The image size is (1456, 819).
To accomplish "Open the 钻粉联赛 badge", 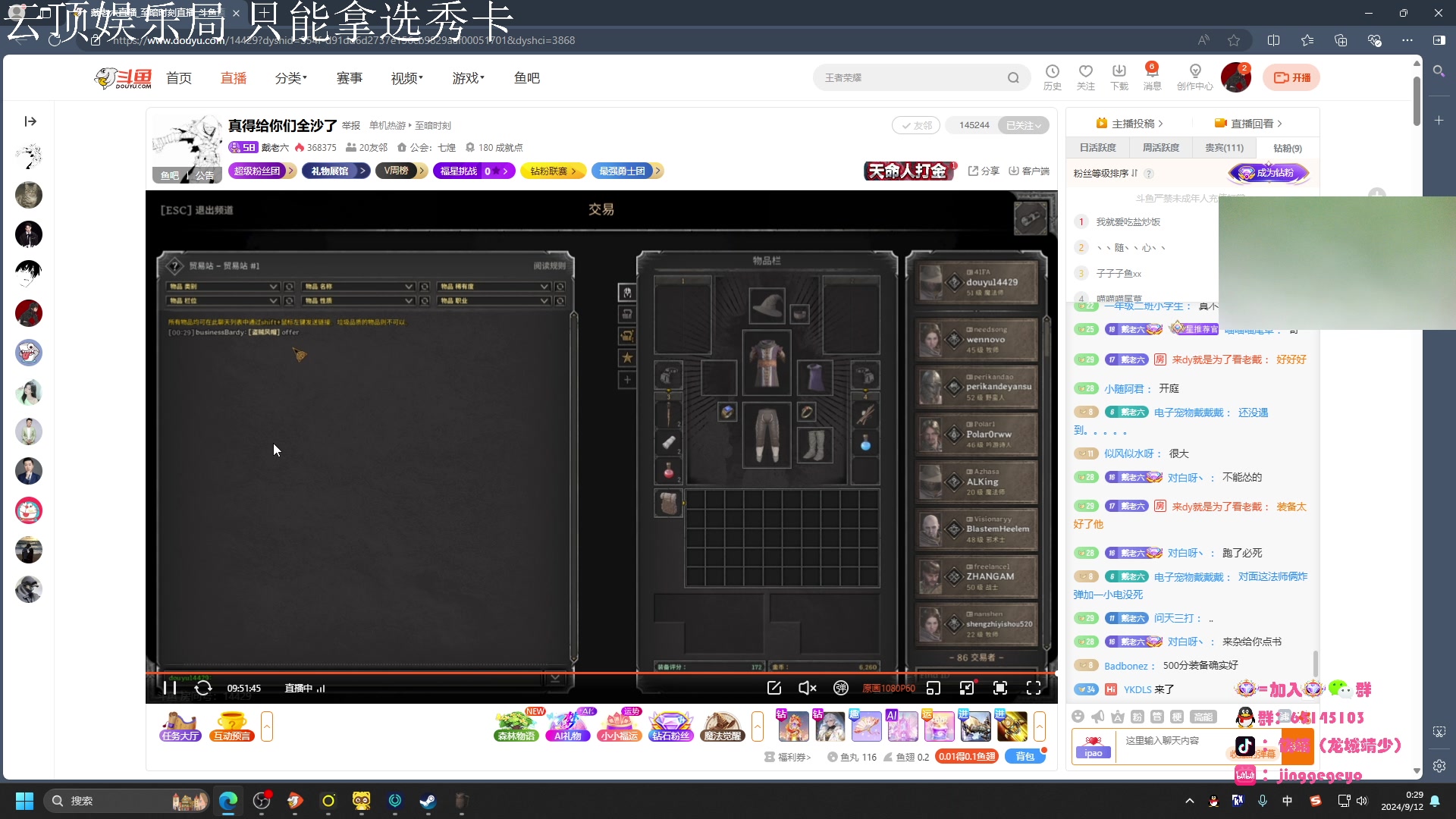I will [x=554, y=171].
